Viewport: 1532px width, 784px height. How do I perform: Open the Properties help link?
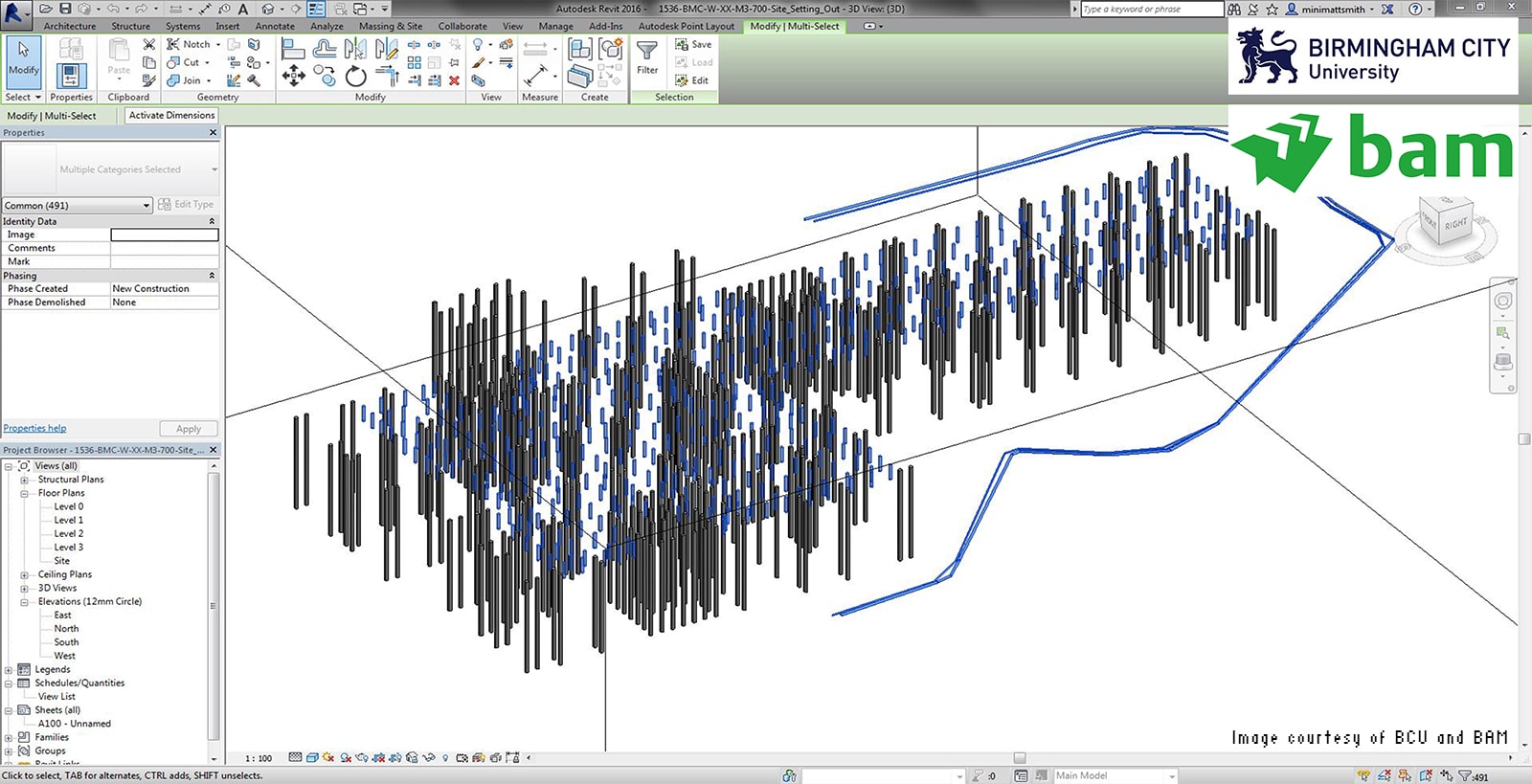click(34, 428)
